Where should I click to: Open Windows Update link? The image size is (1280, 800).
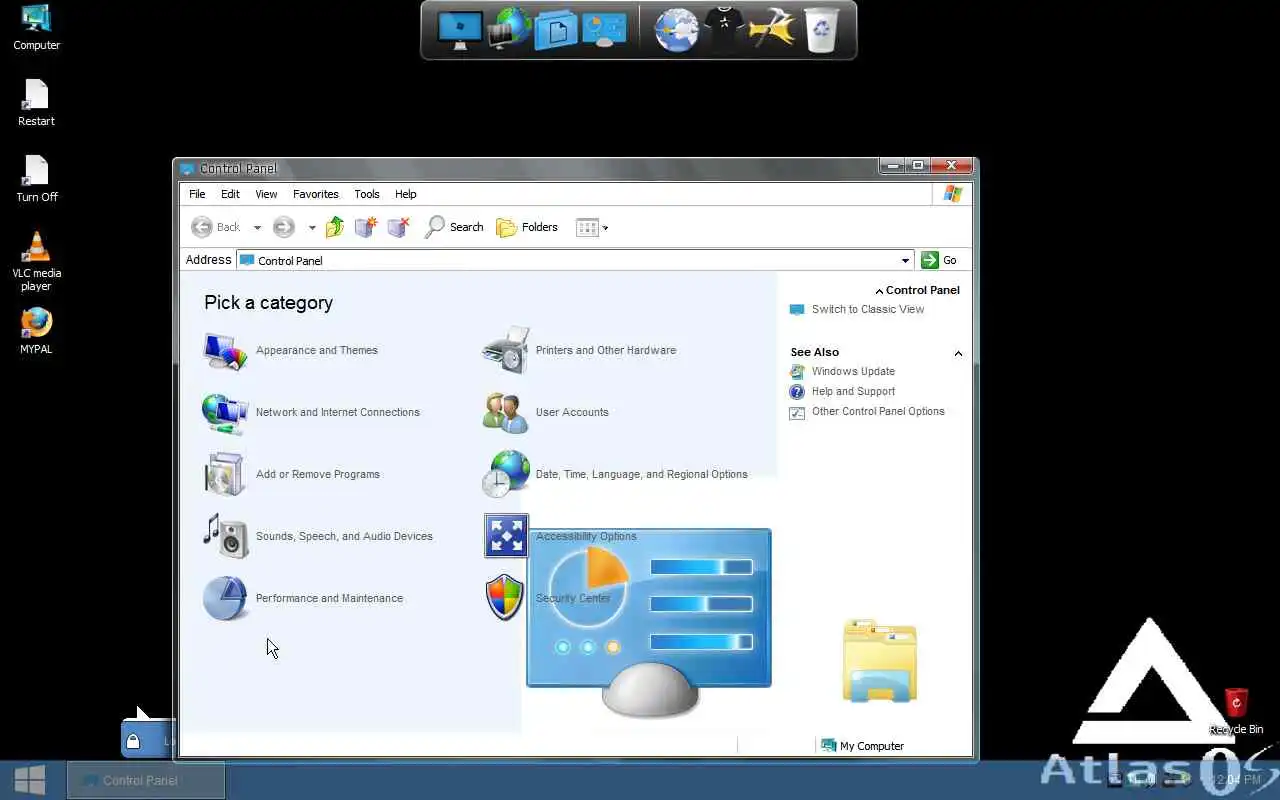click(853, 371)
